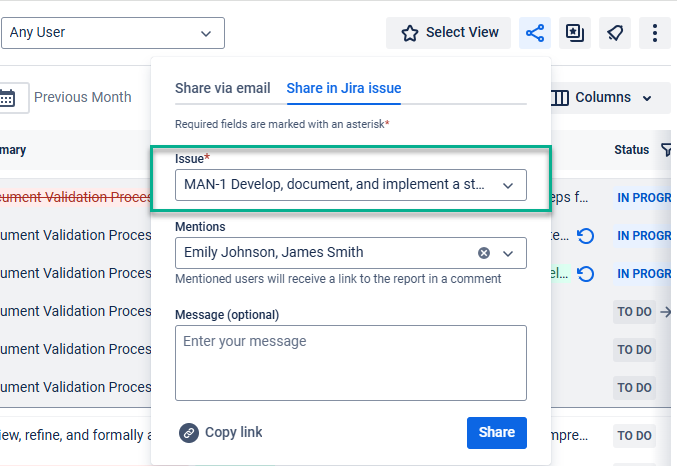Click the first IN PROGRESS status badge
The width and height of the screenshot is (677, 466).
[x=644, y=198]
